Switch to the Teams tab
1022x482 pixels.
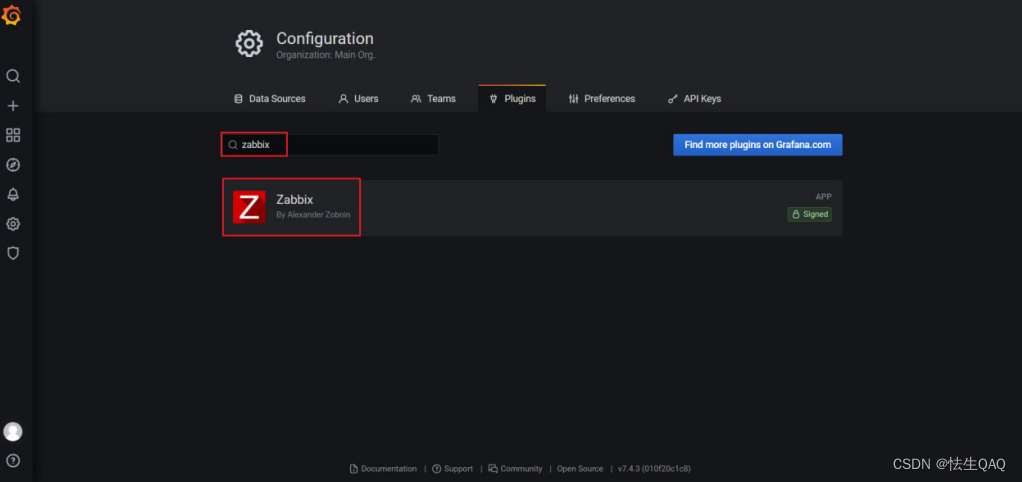click(433, 99)
